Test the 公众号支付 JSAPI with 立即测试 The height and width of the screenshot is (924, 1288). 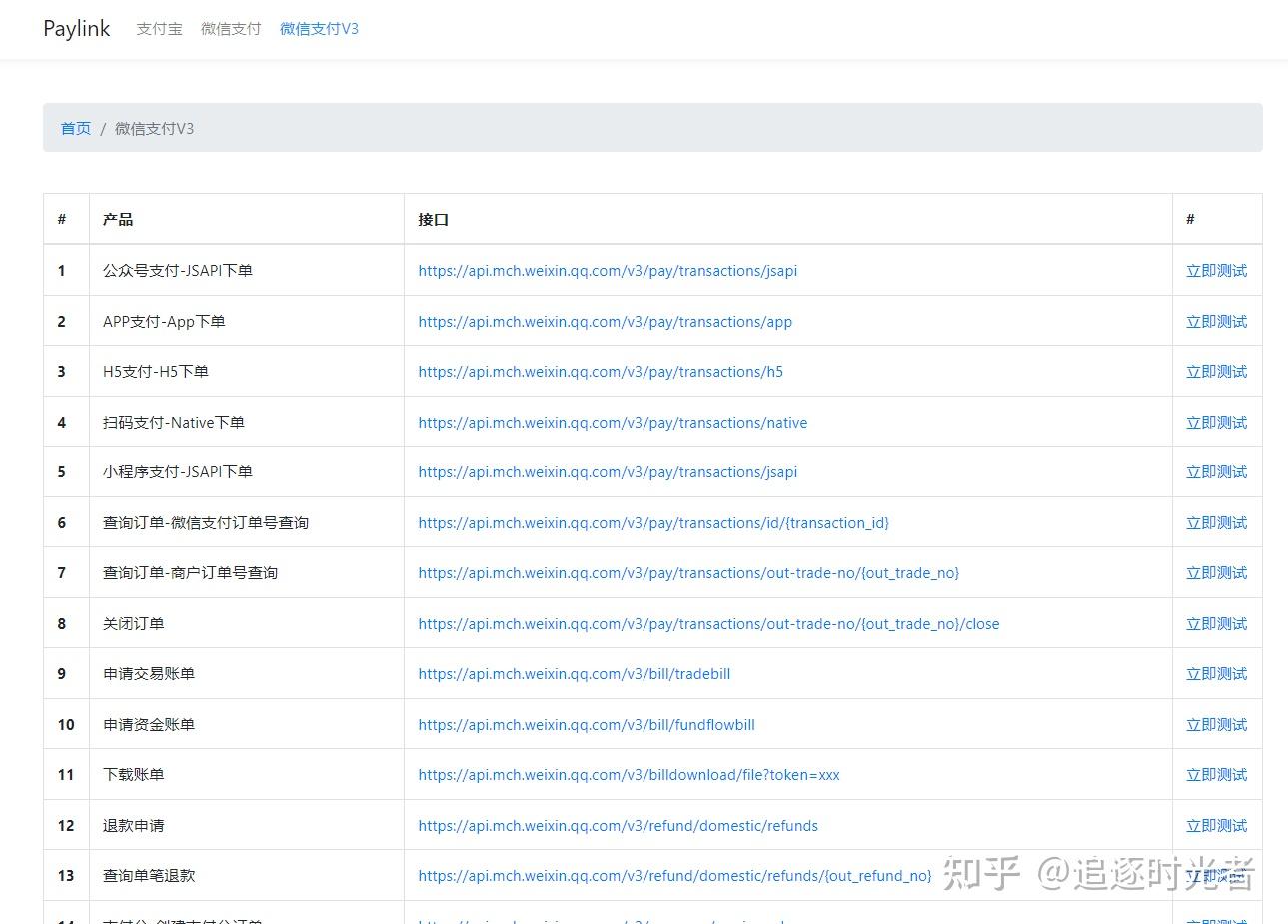[x=1216, y=270]
